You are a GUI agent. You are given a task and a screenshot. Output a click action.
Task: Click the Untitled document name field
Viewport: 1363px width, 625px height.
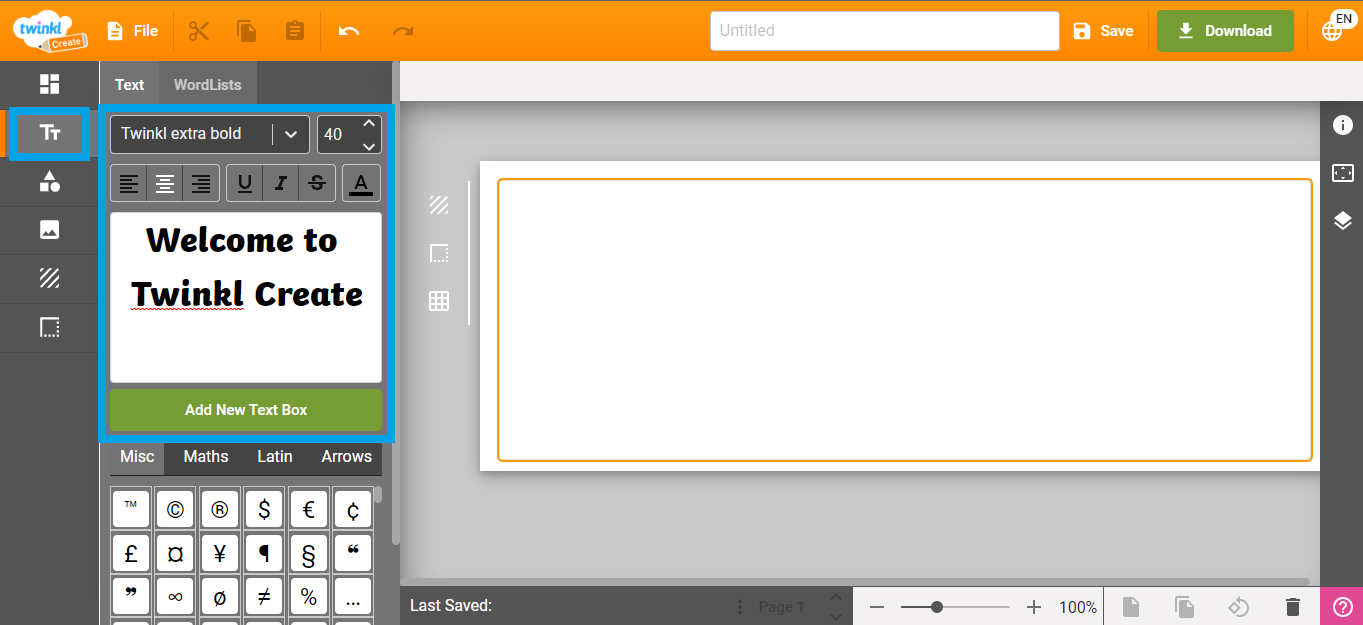click(884, 31)
